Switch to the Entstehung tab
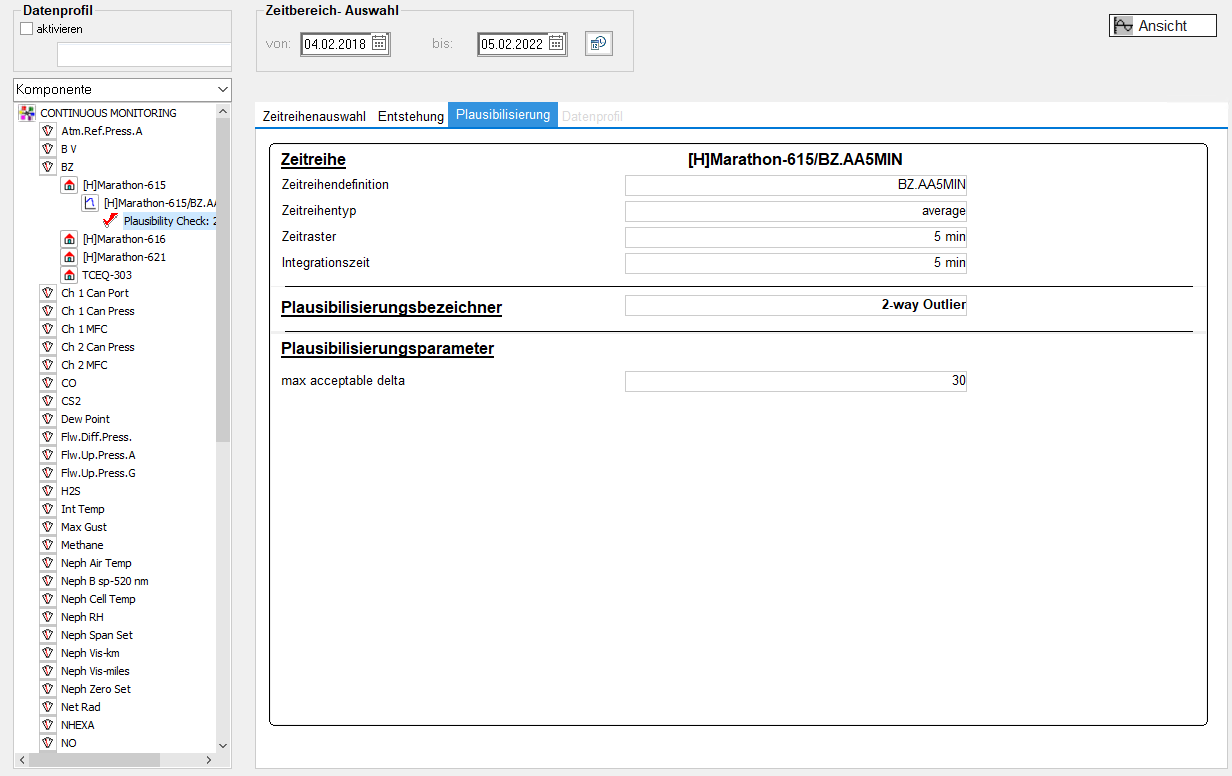1232x776 pixels. (x=410, y=116)
